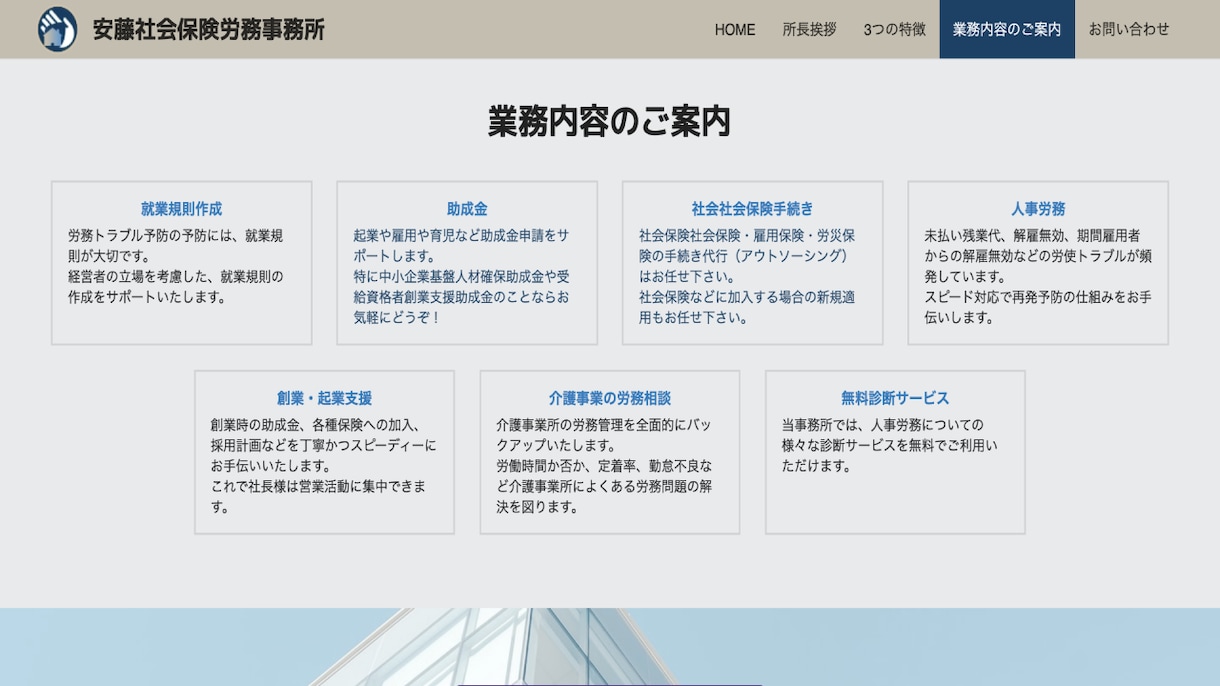The image size is (1220, 686).
Task: Click the text 未払い残業代、解雇無効、期間雇用者
Action: click(1032, 236)
